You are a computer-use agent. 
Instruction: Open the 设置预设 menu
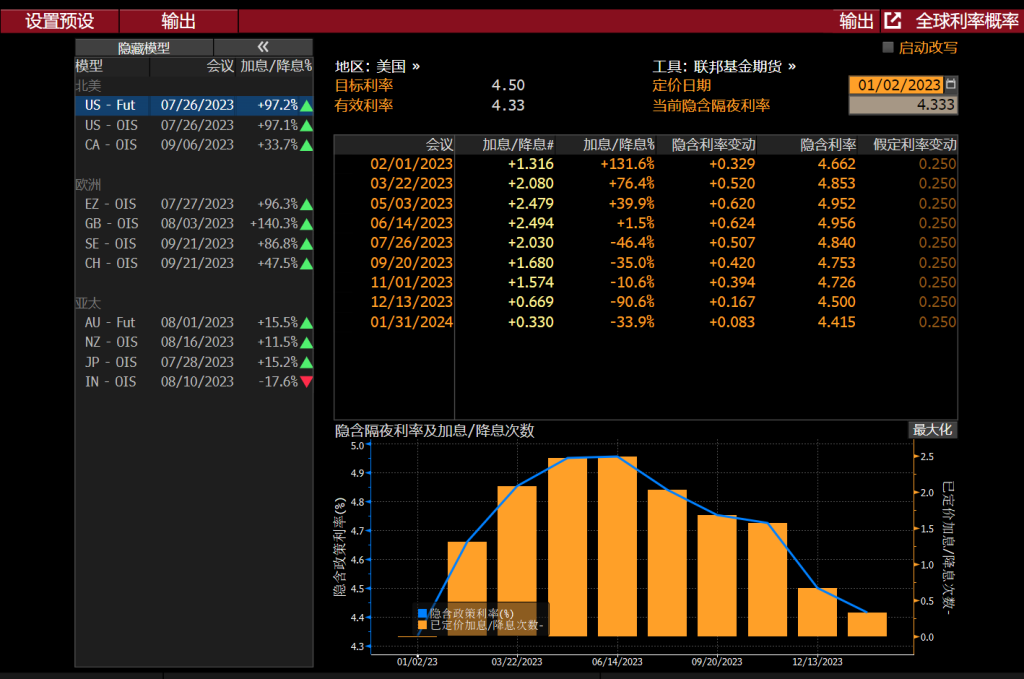59,21
